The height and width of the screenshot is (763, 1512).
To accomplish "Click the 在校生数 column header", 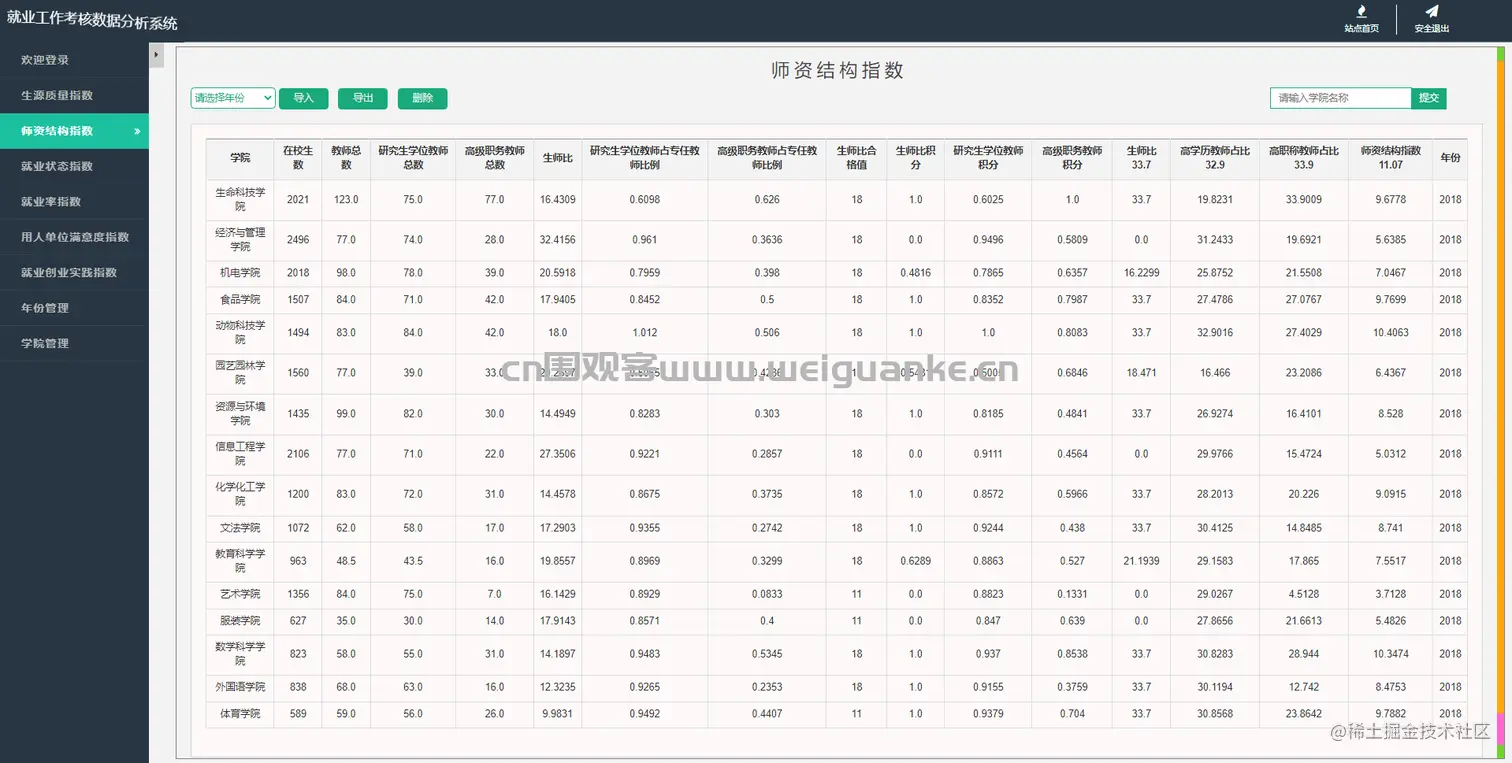I will tap(298, 158).
